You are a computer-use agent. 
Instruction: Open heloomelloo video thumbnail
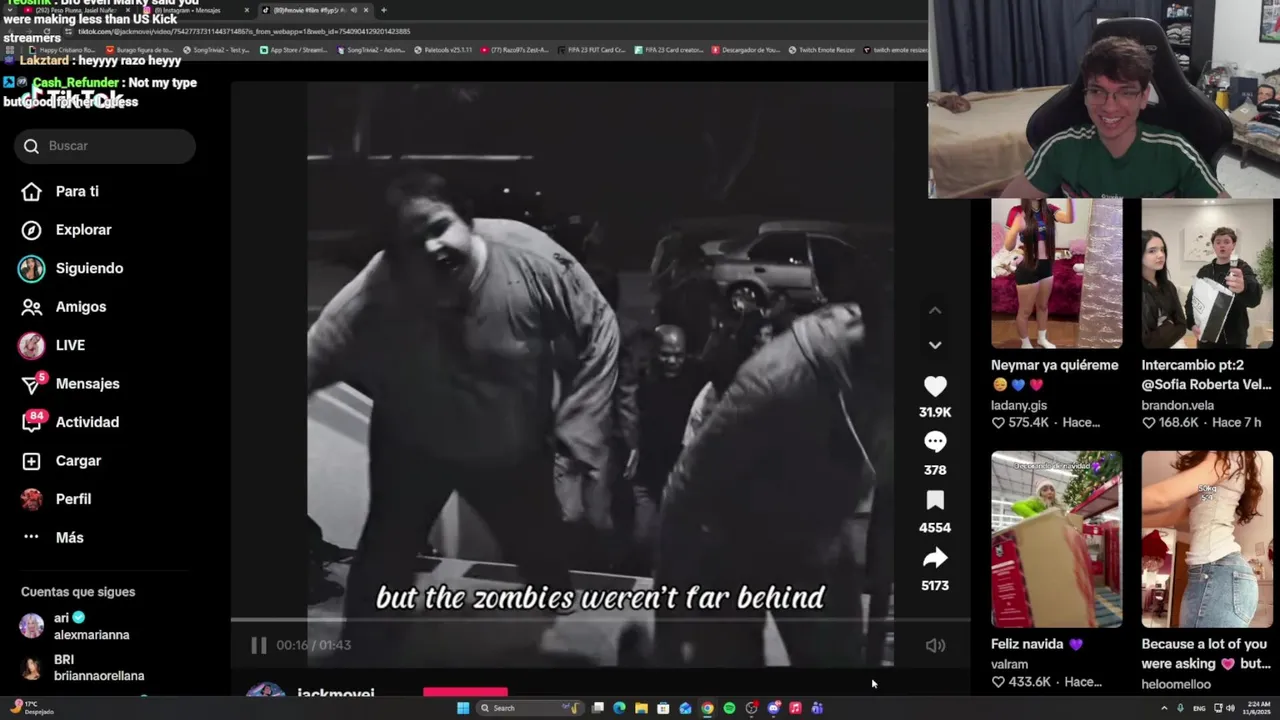point(1207,539)
